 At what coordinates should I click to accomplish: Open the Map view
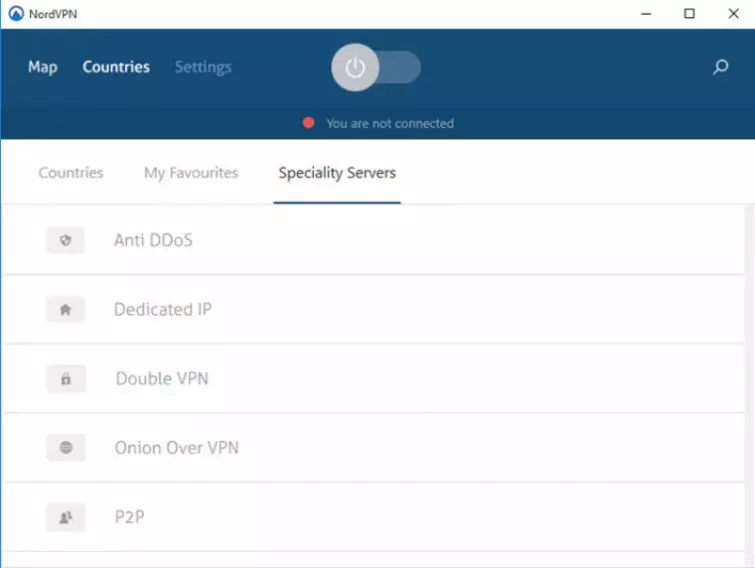43,67
